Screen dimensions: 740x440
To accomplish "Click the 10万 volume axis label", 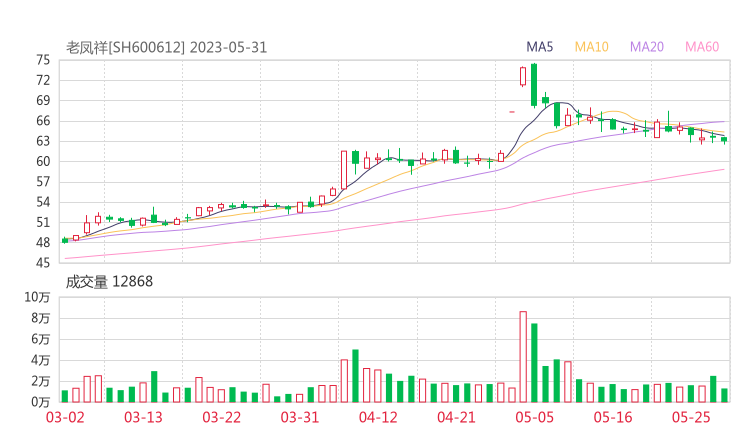I will [37, 297].
